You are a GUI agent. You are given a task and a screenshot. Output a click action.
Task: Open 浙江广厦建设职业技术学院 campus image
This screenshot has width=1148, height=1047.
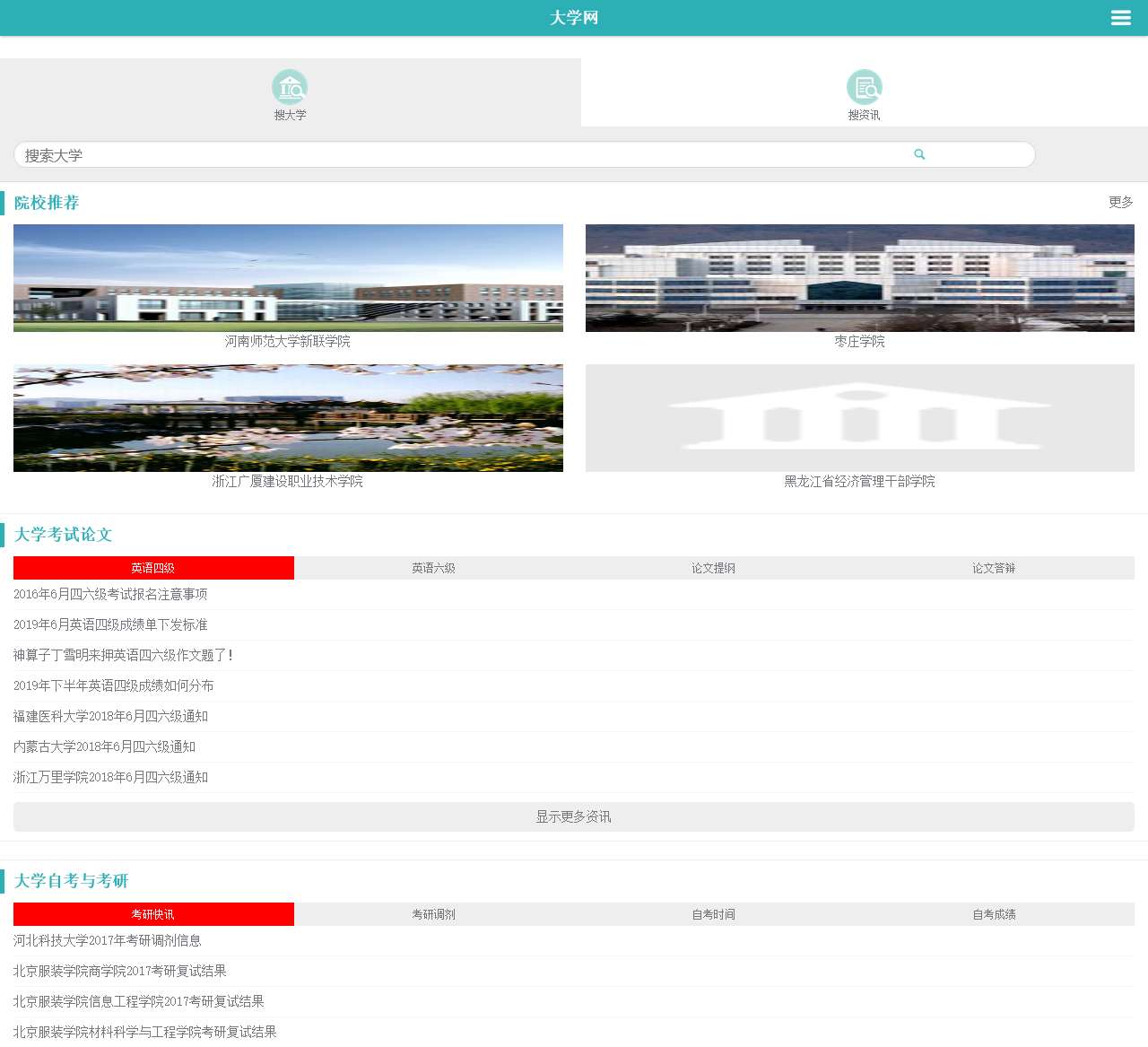coord(288,418)
